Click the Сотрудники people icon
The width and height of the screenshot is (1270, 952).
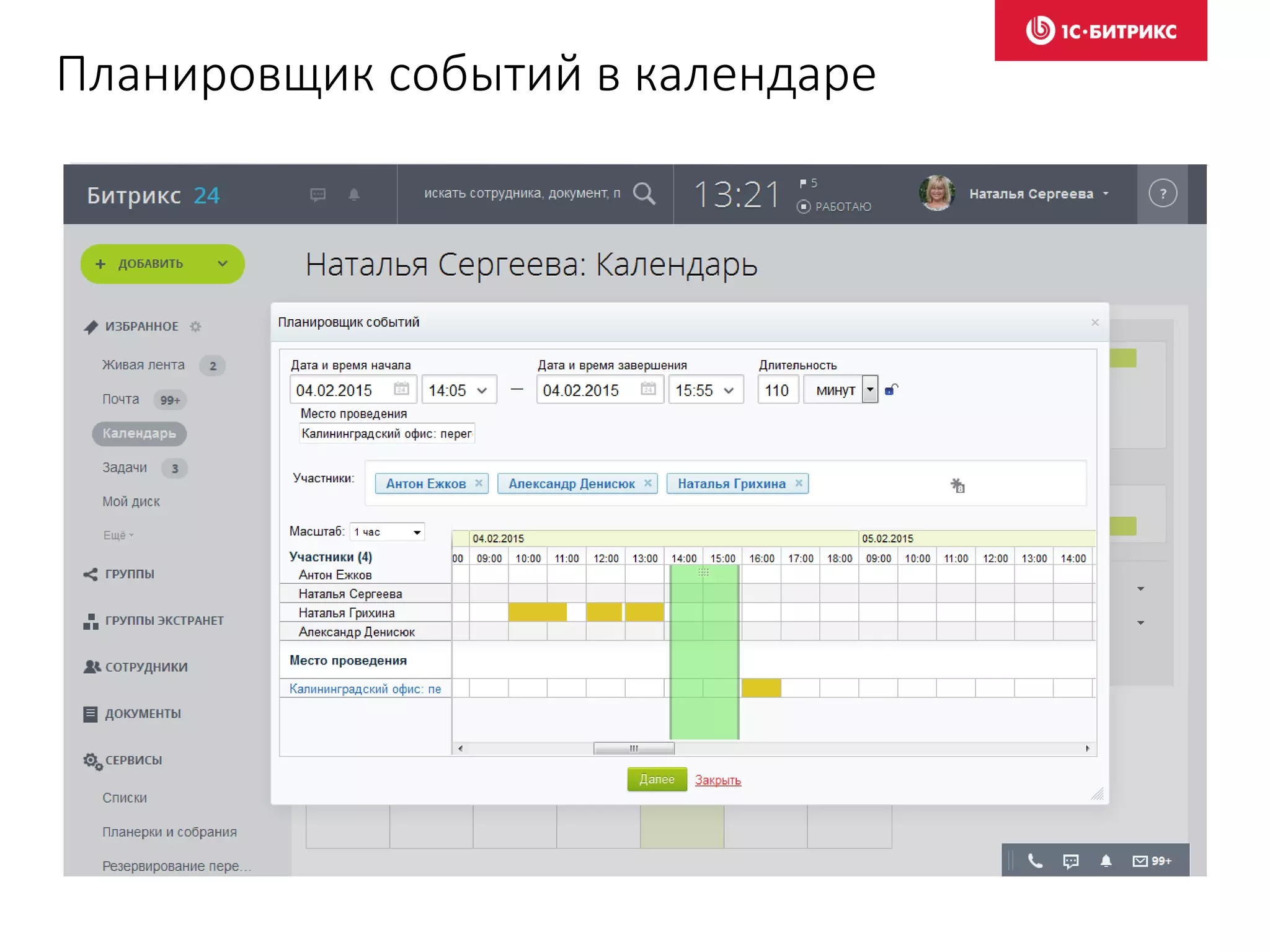click(92, 667)
